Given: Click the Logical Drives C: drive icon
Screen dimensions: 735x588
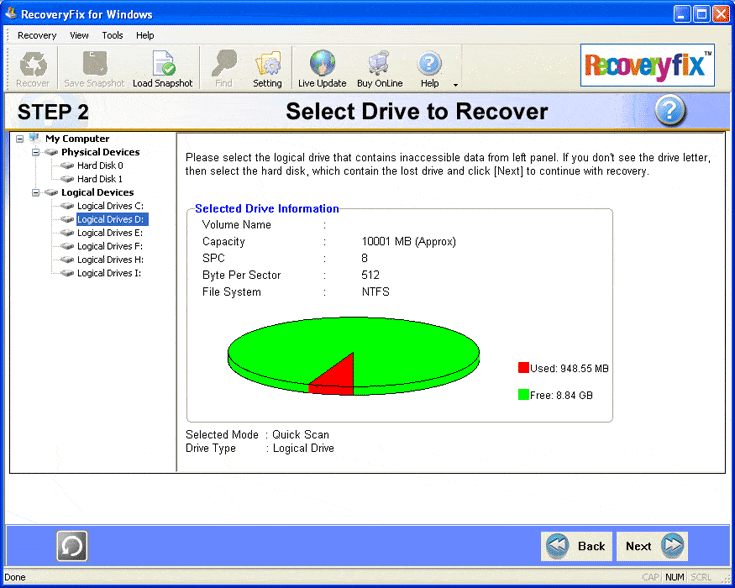Looking at the screenshot, I should pos(68,206).
